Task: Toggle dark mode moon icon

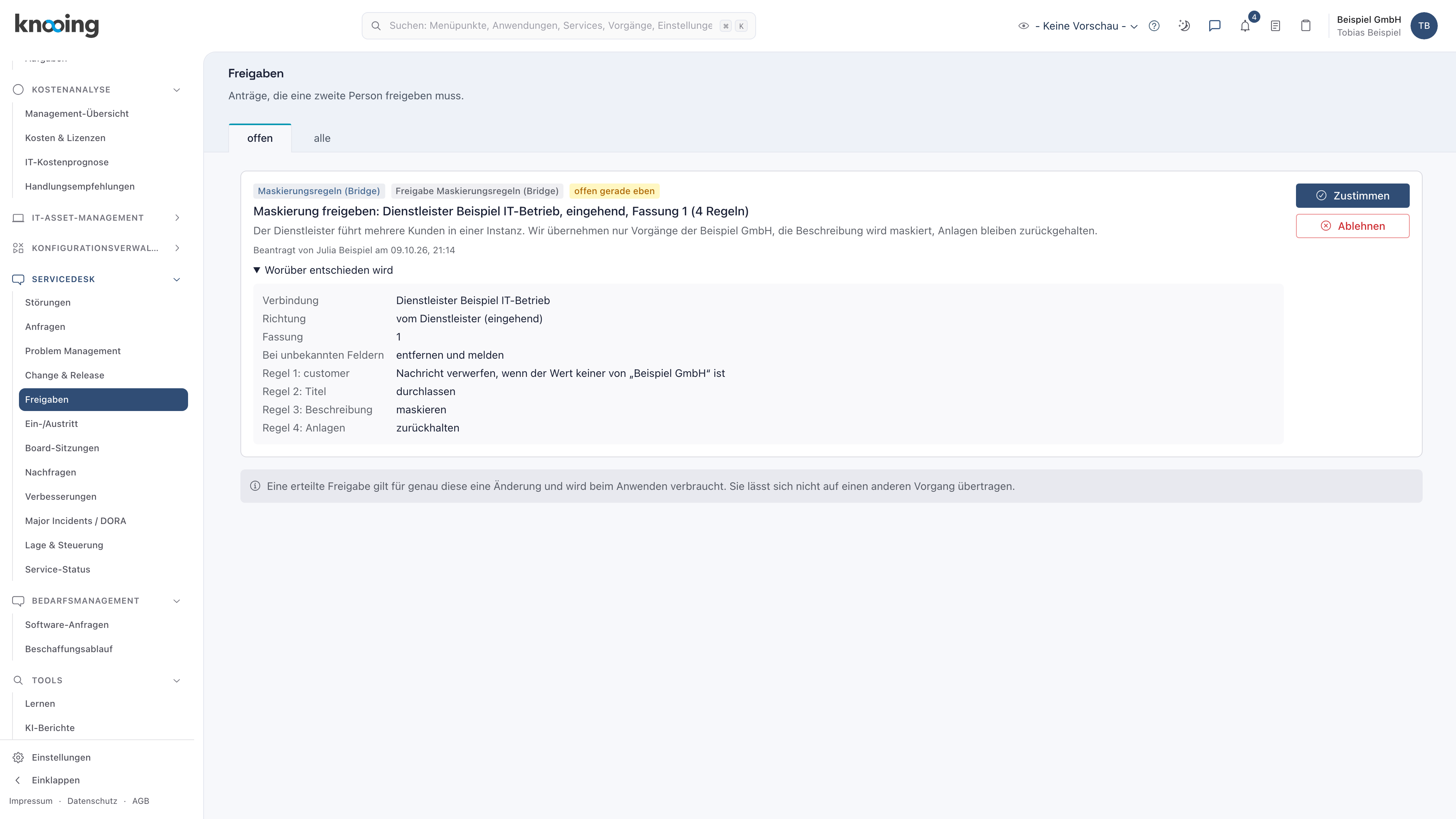Action: (x=1184, y=26)
